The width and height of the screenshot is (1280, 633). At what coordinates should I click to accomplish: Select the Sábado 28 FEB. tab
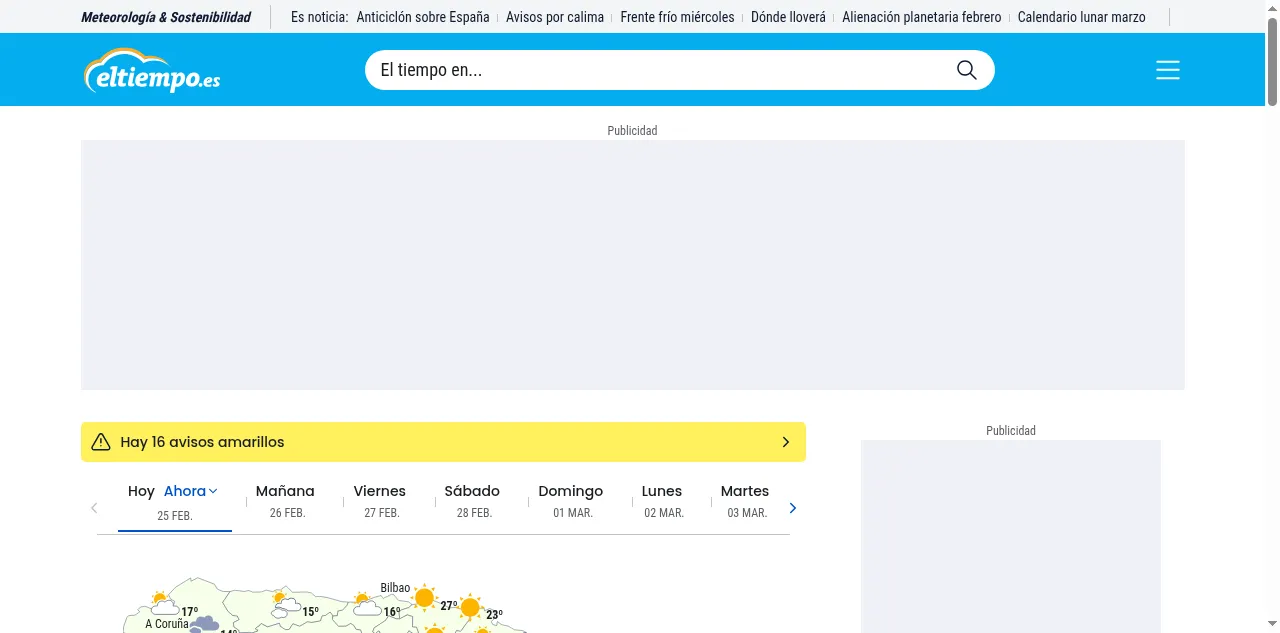473,501
